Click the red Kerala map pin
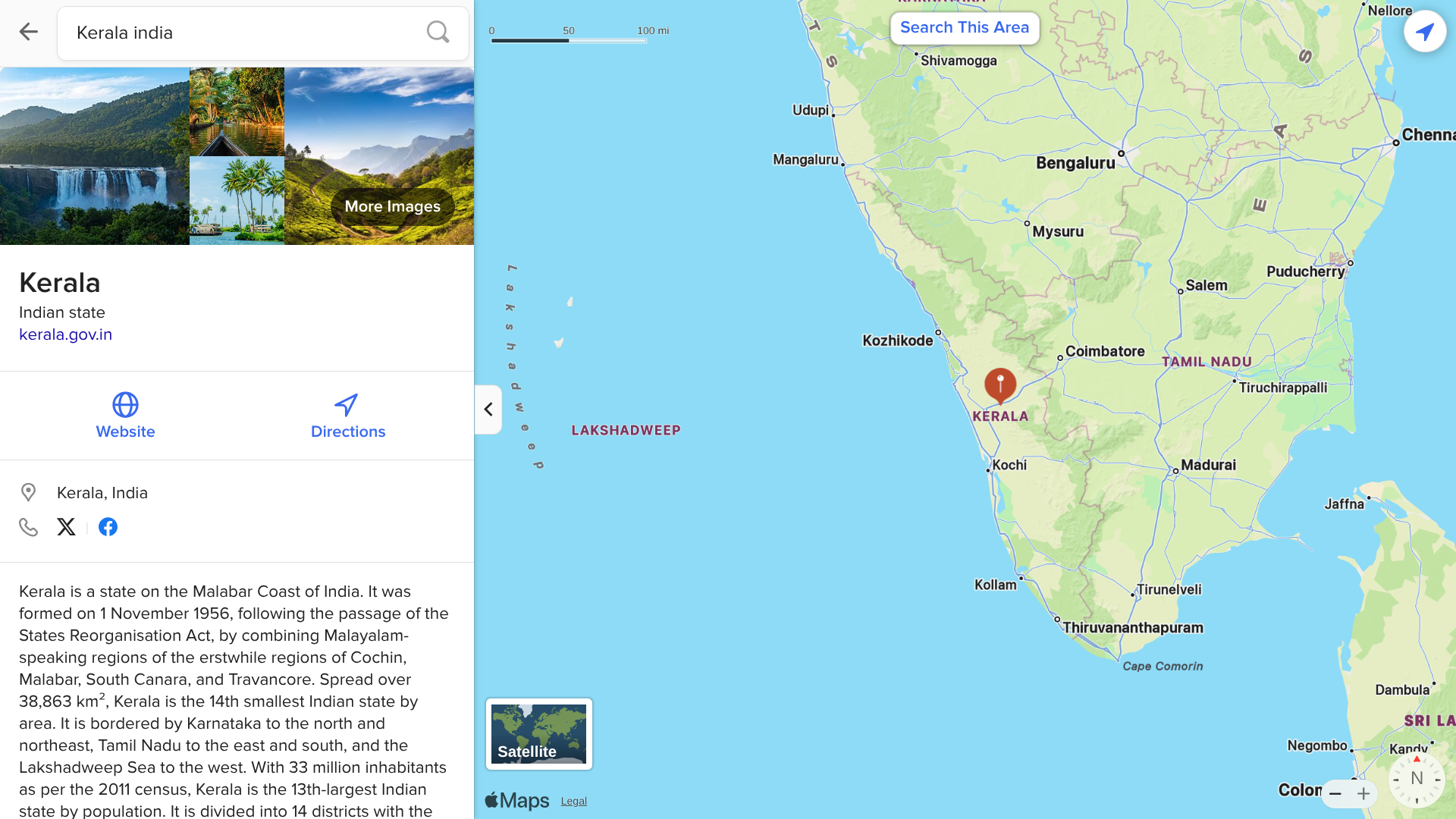 click(x=1000, y=385)
